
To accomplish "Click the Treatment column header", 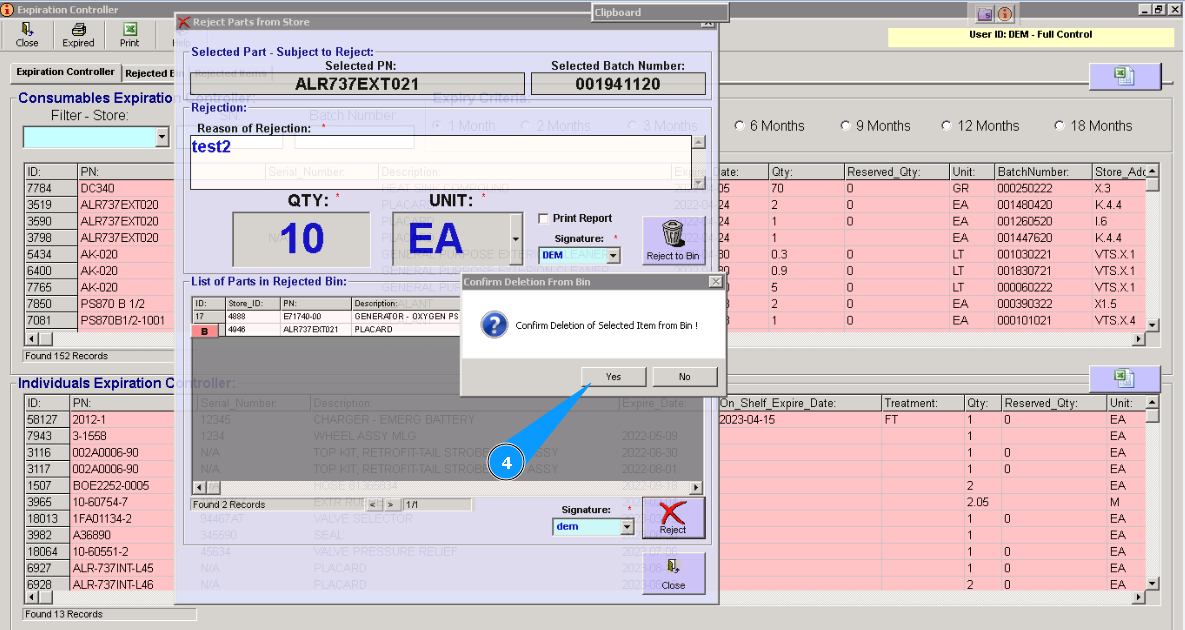I will 923,403.
